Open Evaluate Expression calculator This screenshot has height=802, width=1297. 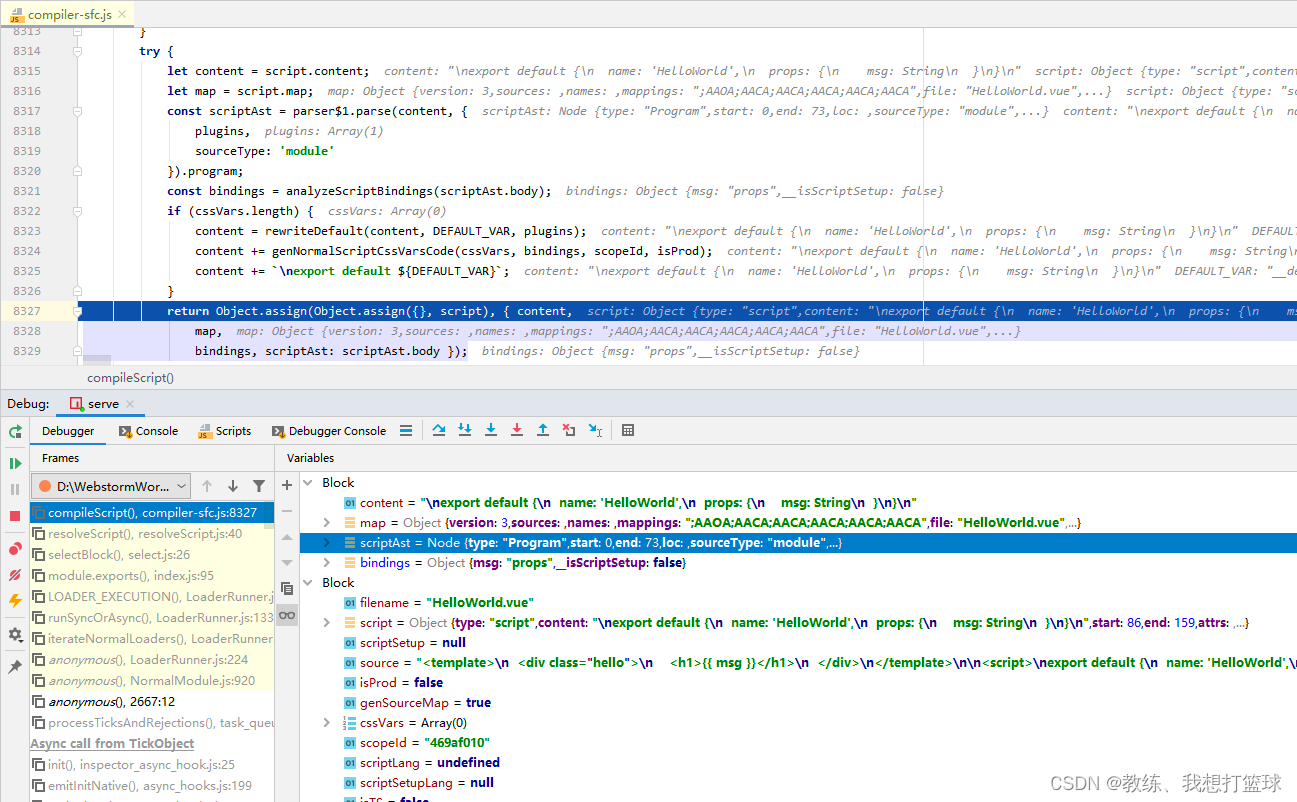[x=628, y=430]
